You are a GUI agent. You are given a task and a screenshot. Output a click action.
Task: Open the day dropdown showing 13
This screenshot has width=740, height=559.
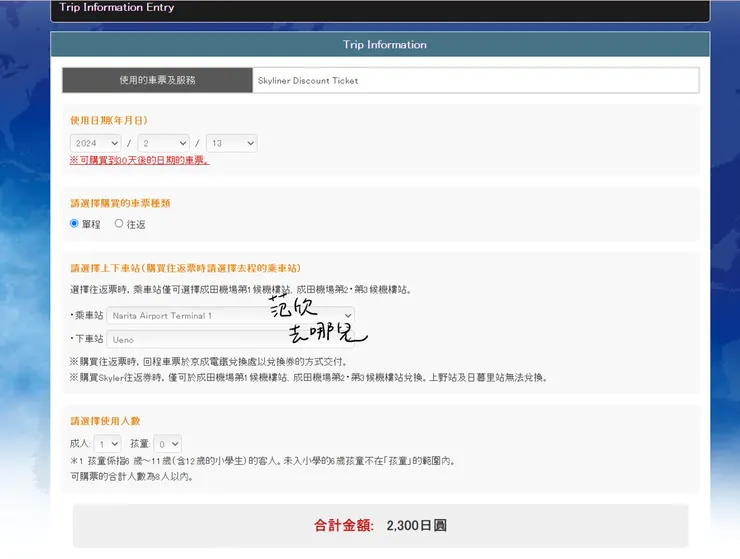click(232, 143)
